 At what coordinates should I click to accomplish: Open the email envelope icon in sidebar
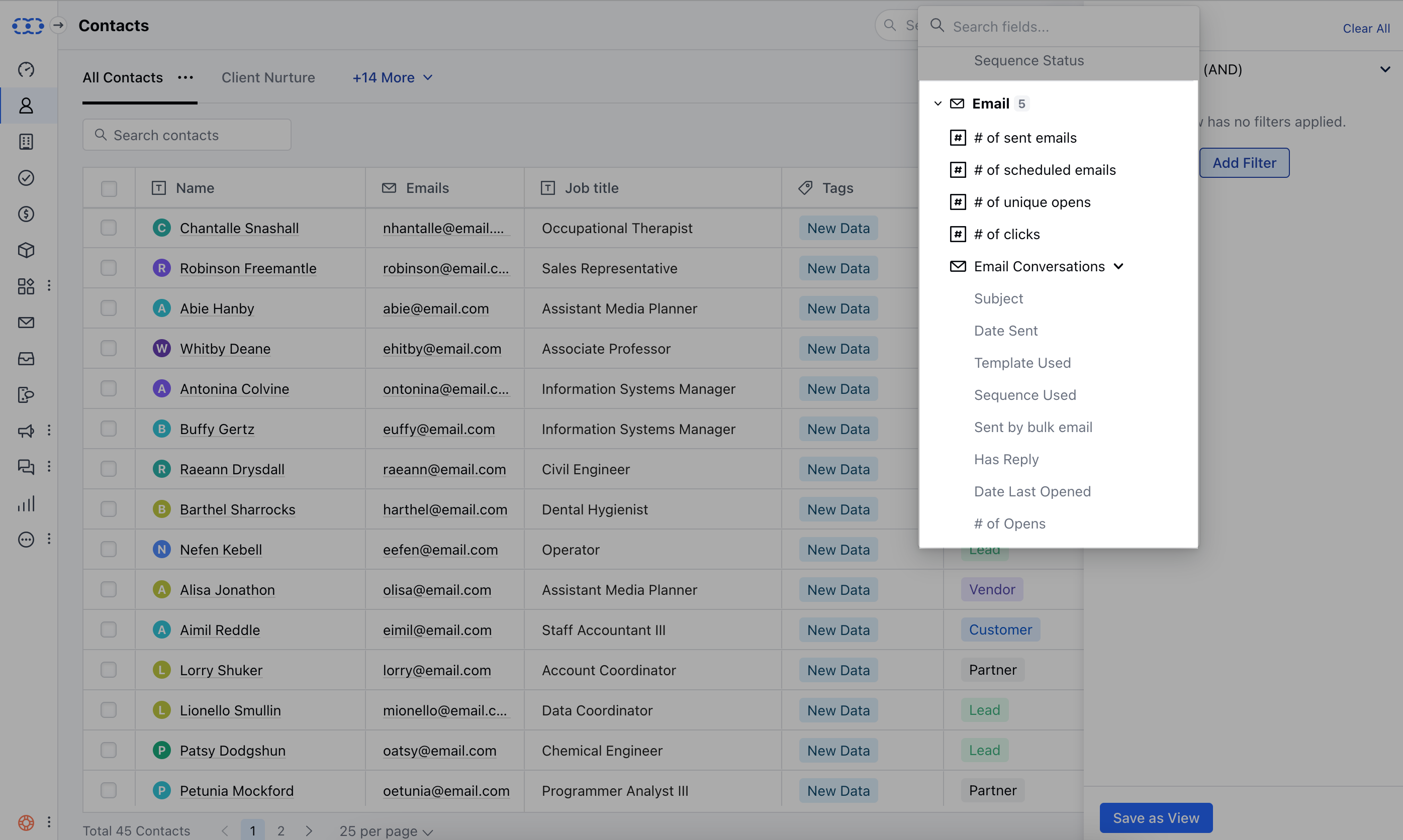pos(26,323)
